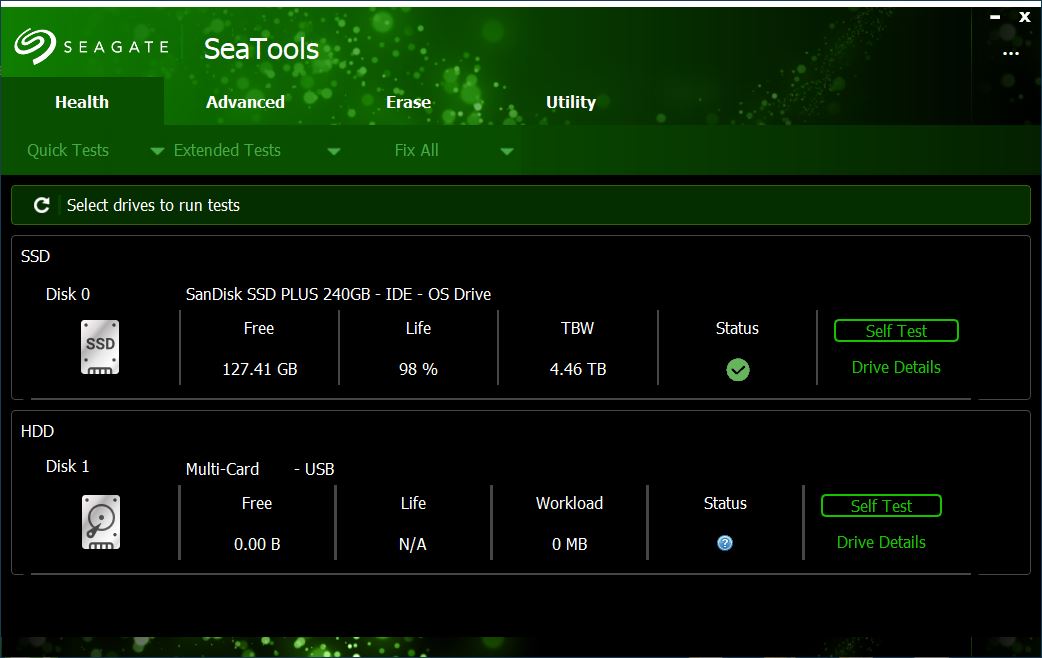Viewport: 1042px width, 658px height.
Task: Open Drive Details for Disk 0
Action: [896, 367]
